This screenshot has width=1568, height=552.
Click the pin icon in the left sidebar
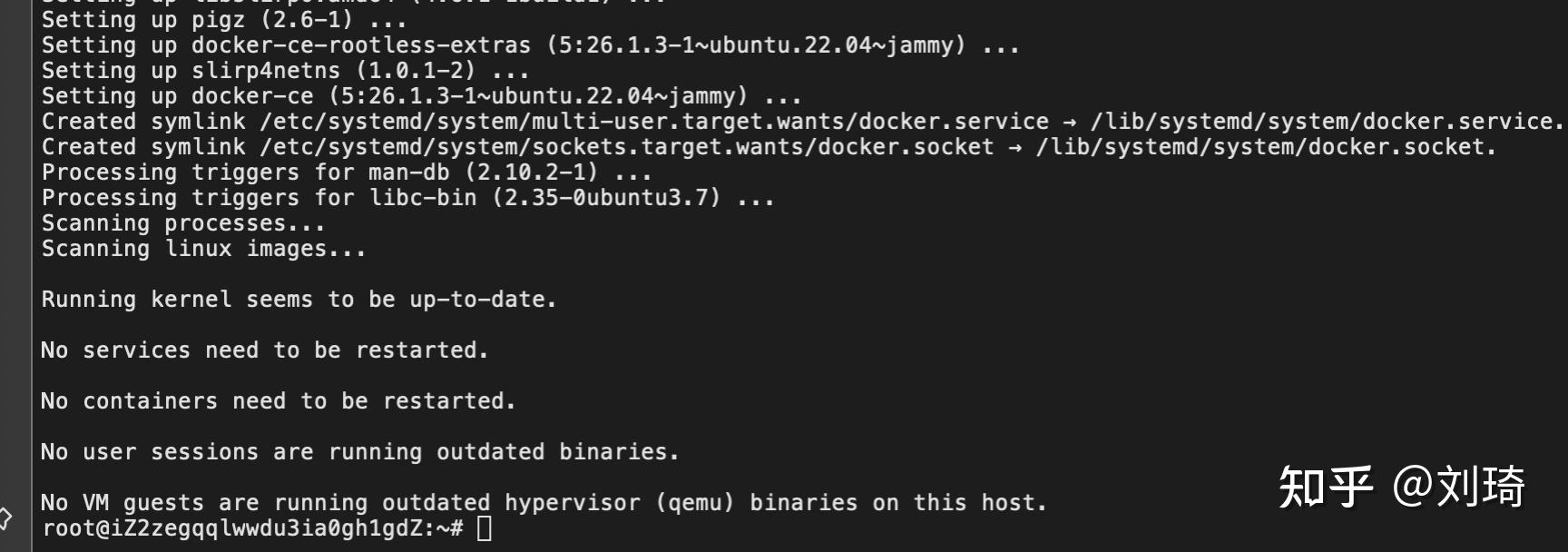pyautogui.click(x=5, y=518)
